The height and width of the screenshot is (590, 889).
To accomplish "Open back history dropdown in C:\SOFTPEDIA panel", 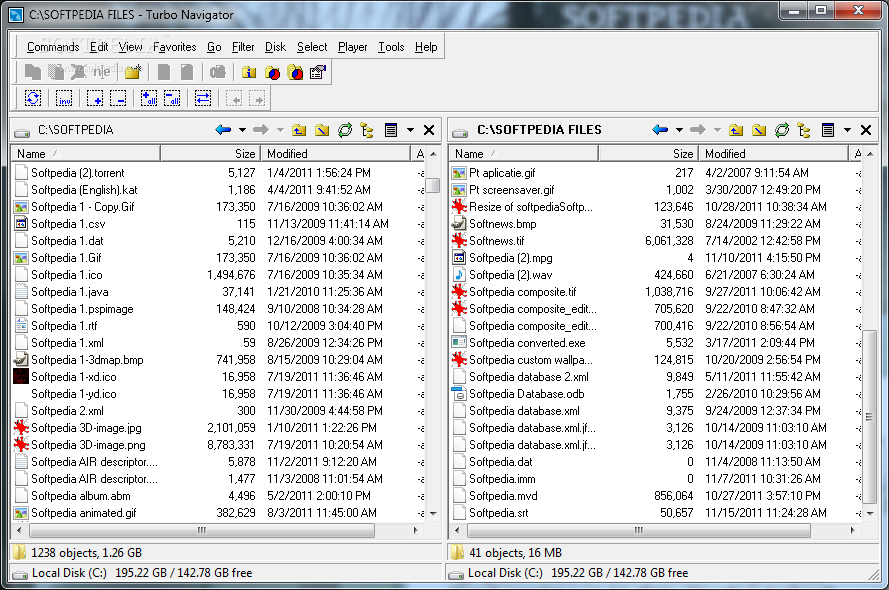I will coord(242,130).
